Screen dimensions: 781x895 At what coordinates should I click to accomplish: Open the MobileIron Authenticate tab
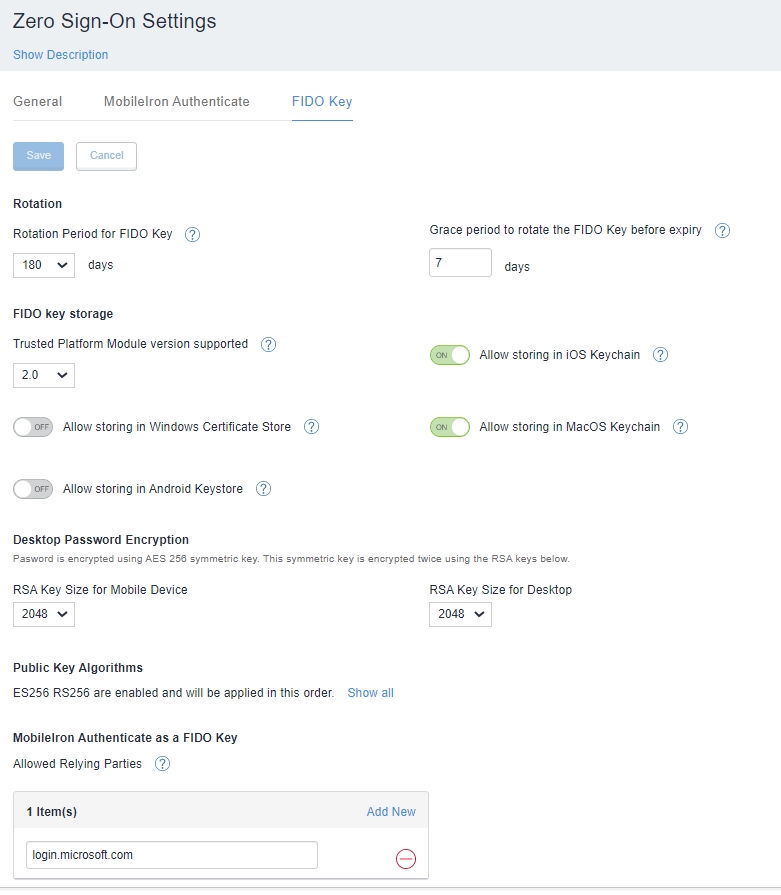177,101
